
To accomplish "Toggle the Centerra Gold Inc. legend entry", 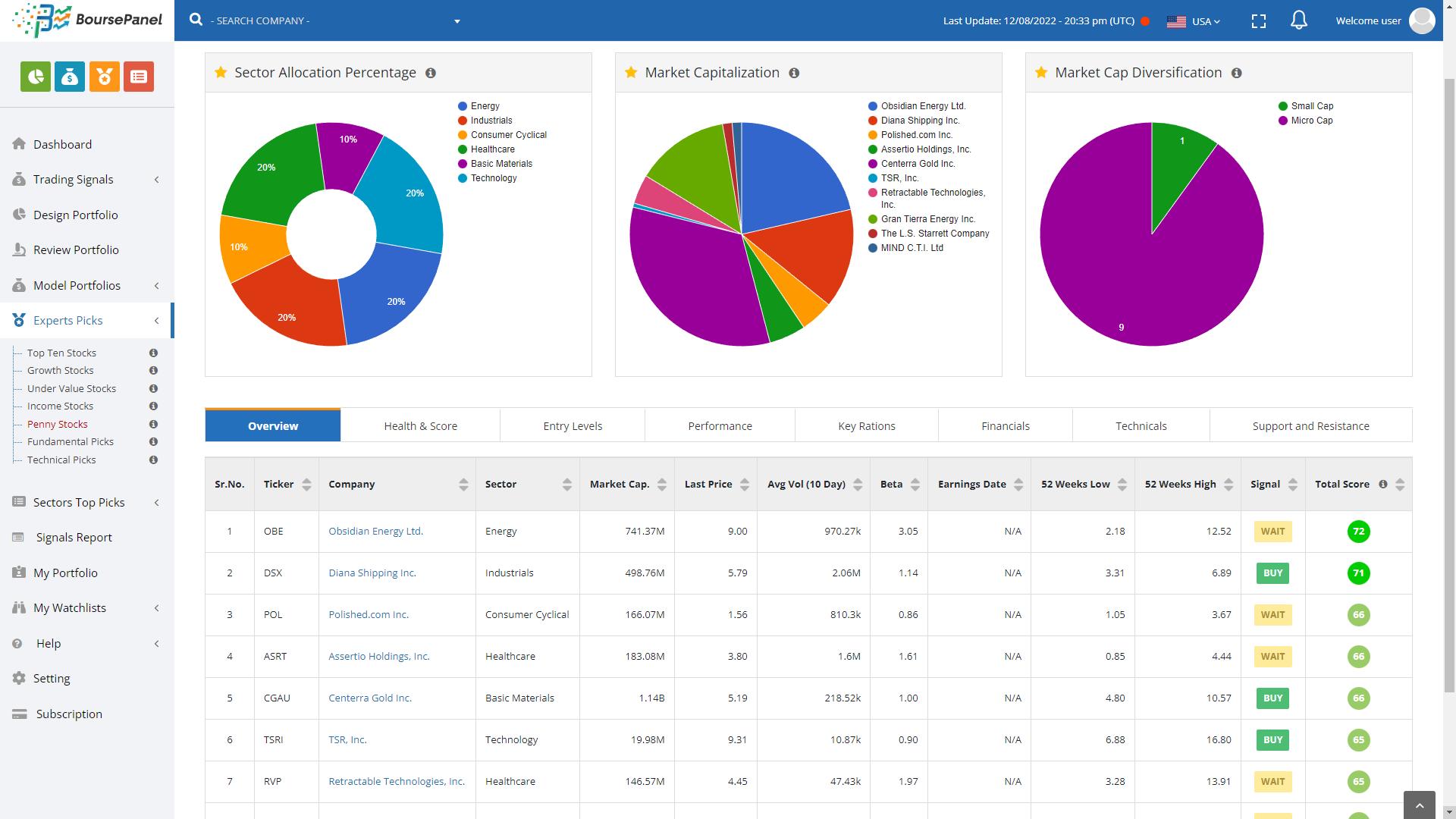I will [x=917, y=164].
